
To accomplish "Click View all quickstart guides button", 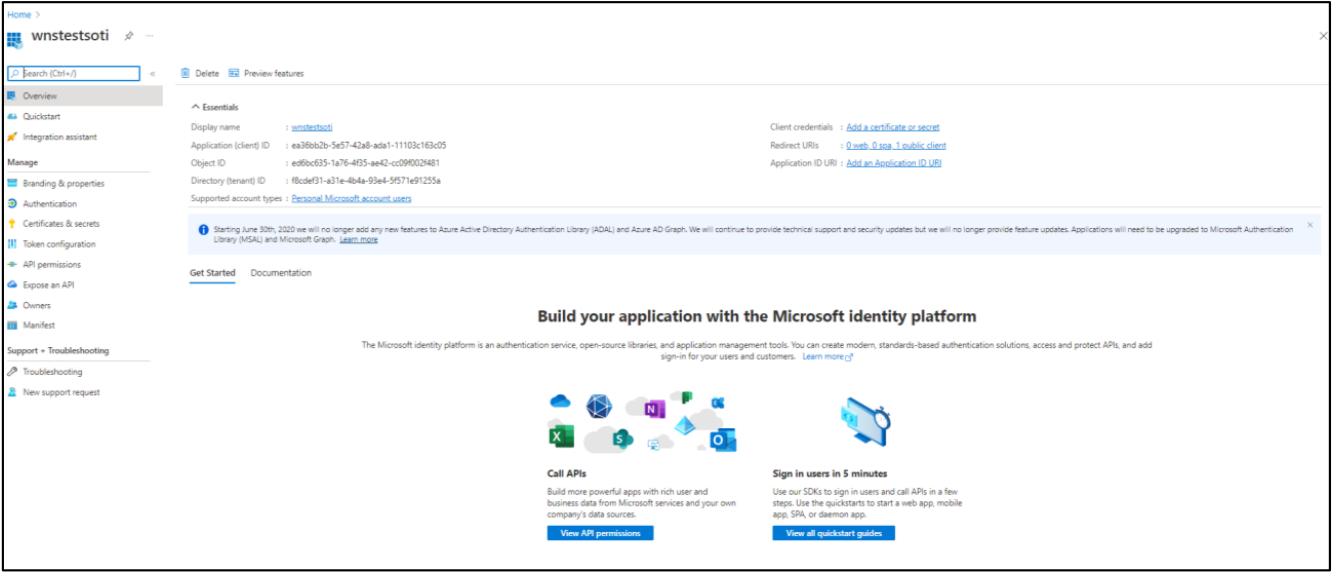I will [x=833, y=533].
